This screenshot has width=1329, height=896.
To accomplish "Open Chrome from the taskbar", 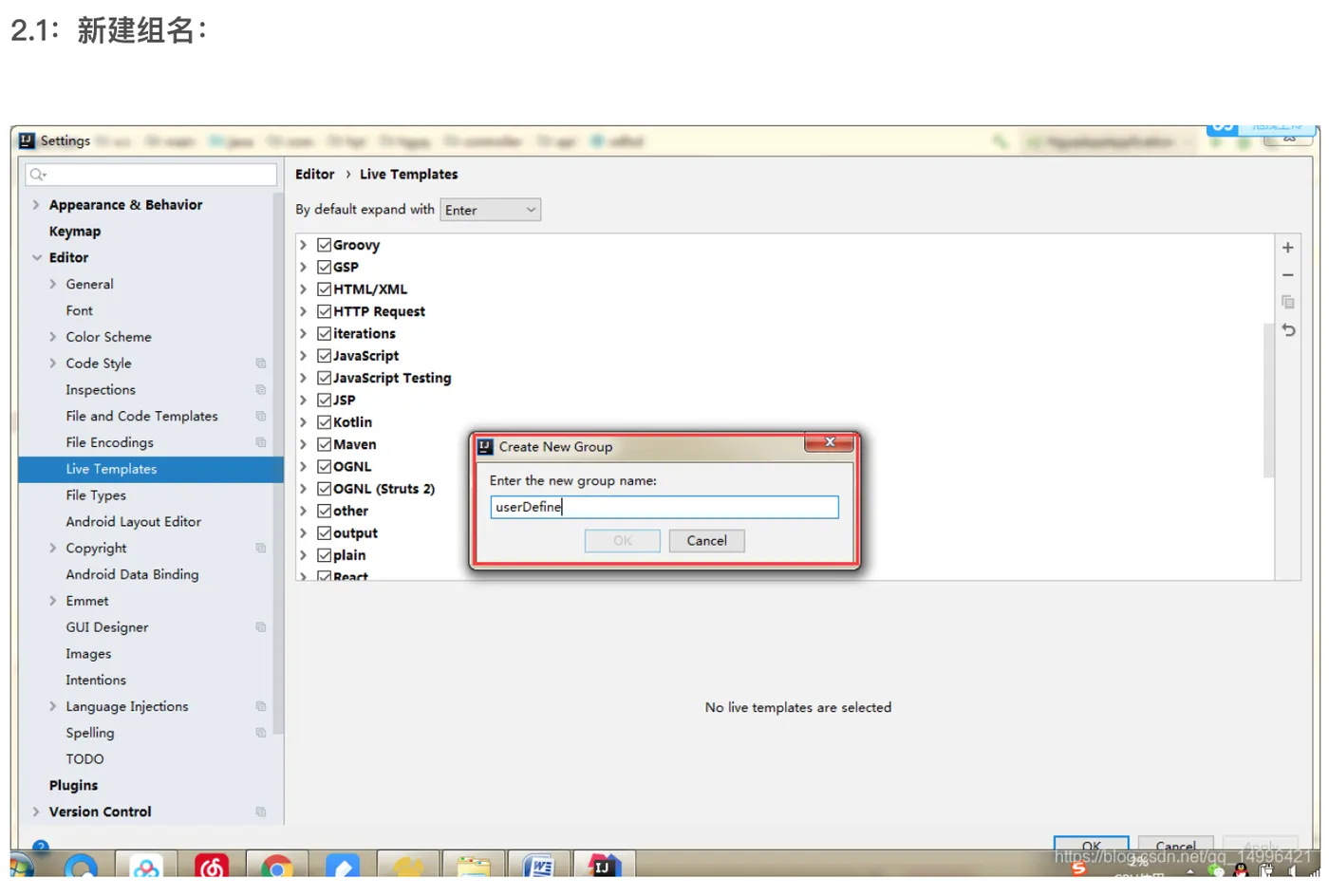I will 277,867.
